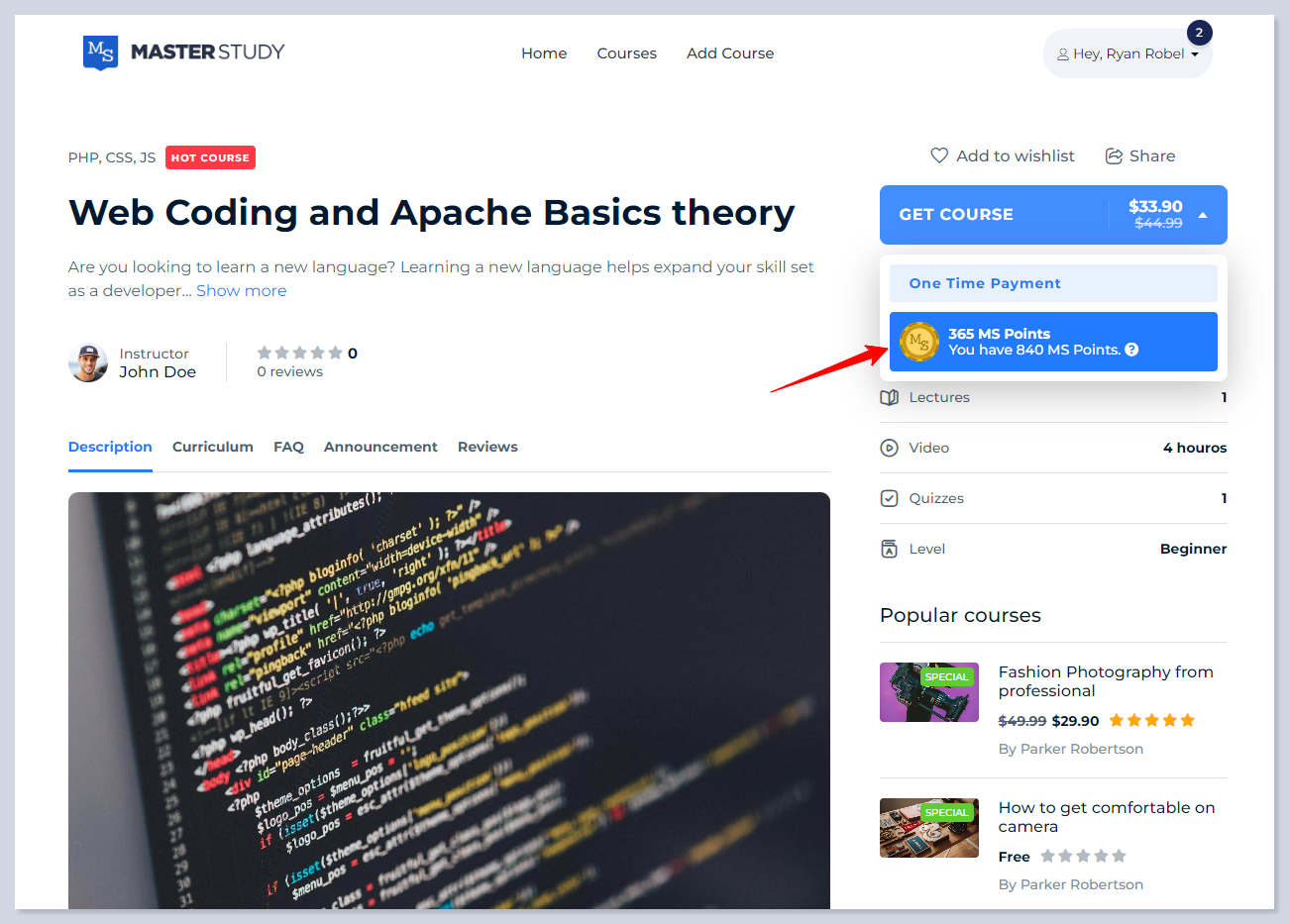This screenshot has height=924, width=1289.
Task: Click the Video play icon
Action: [x=889, y=448]
